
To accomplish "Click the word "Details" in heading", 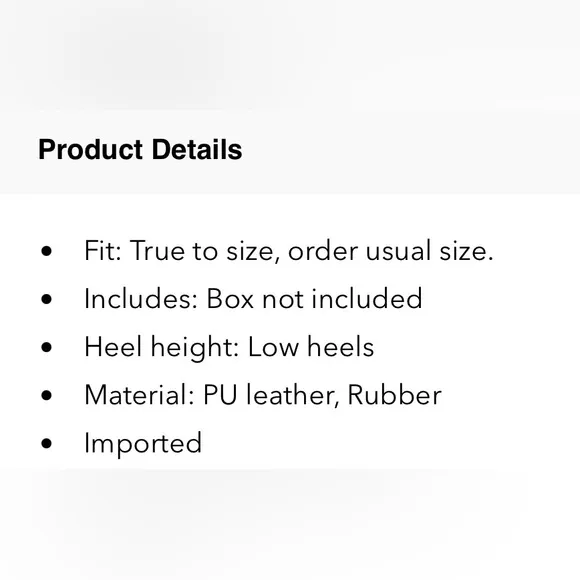I will (197, 149).
